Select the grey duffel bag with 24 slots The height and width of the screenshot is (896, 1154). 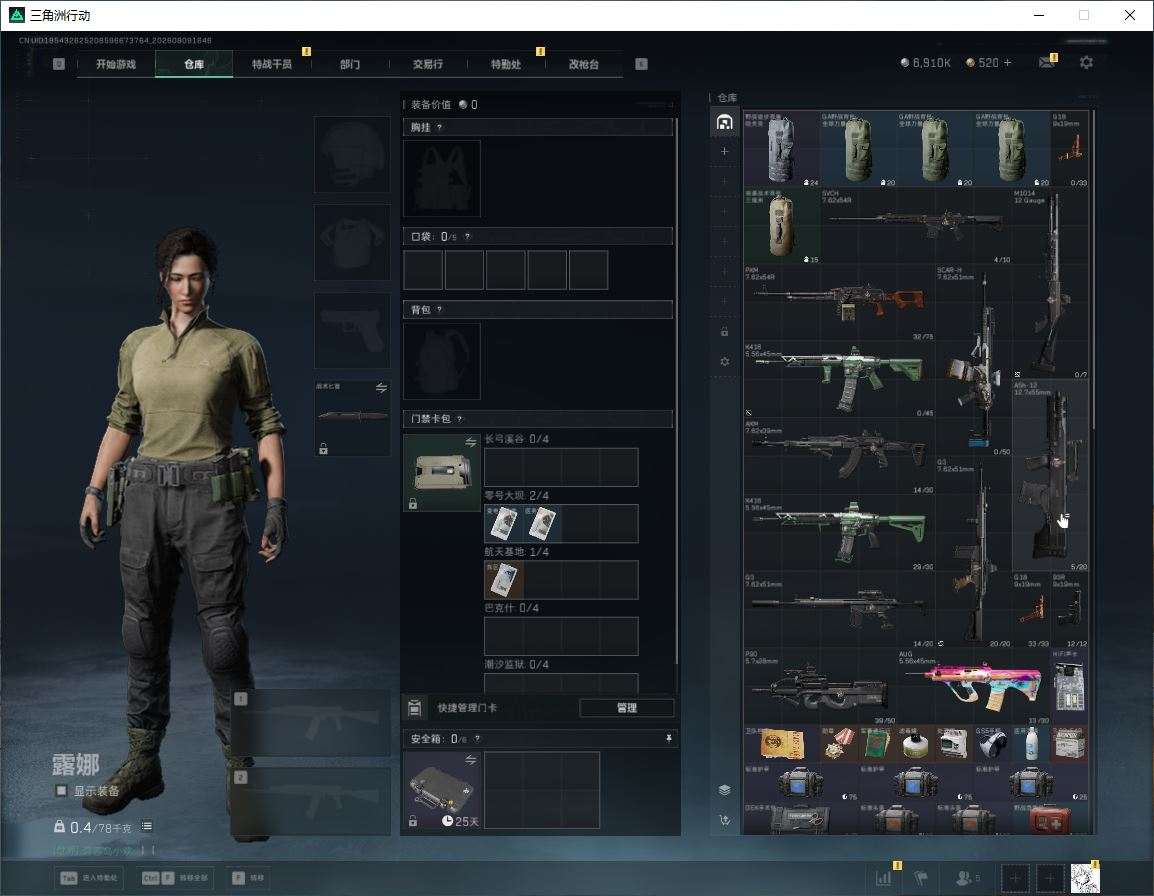(x=782, y=149)
